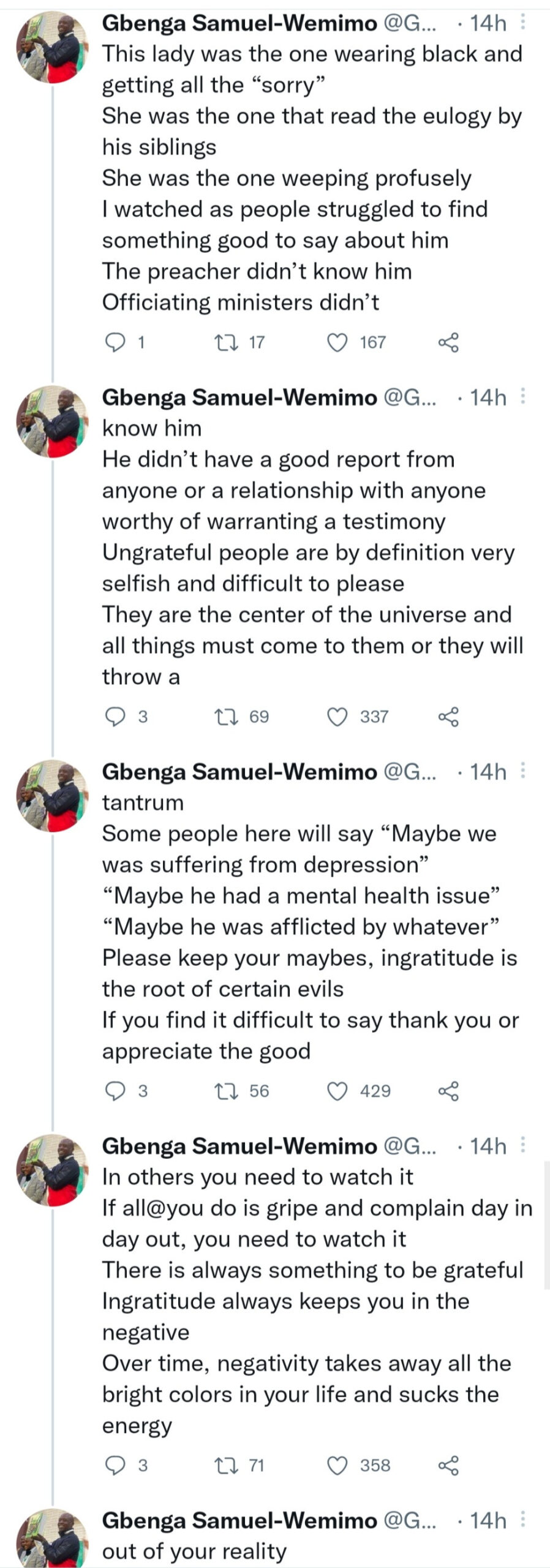Open author name on "In others" tweet

click(239, 1146)
